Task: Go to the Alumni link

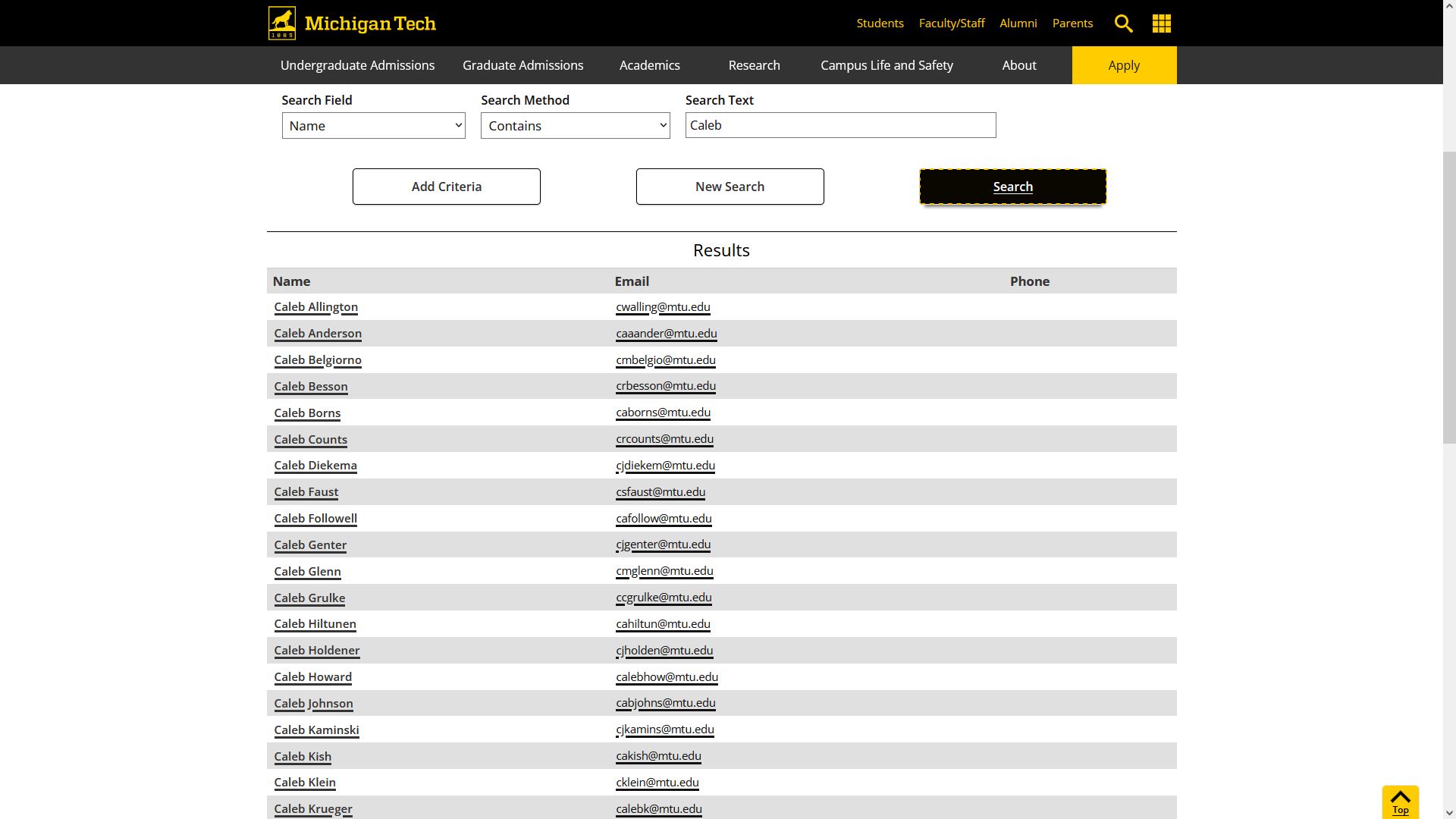Action: (1018, 24)
